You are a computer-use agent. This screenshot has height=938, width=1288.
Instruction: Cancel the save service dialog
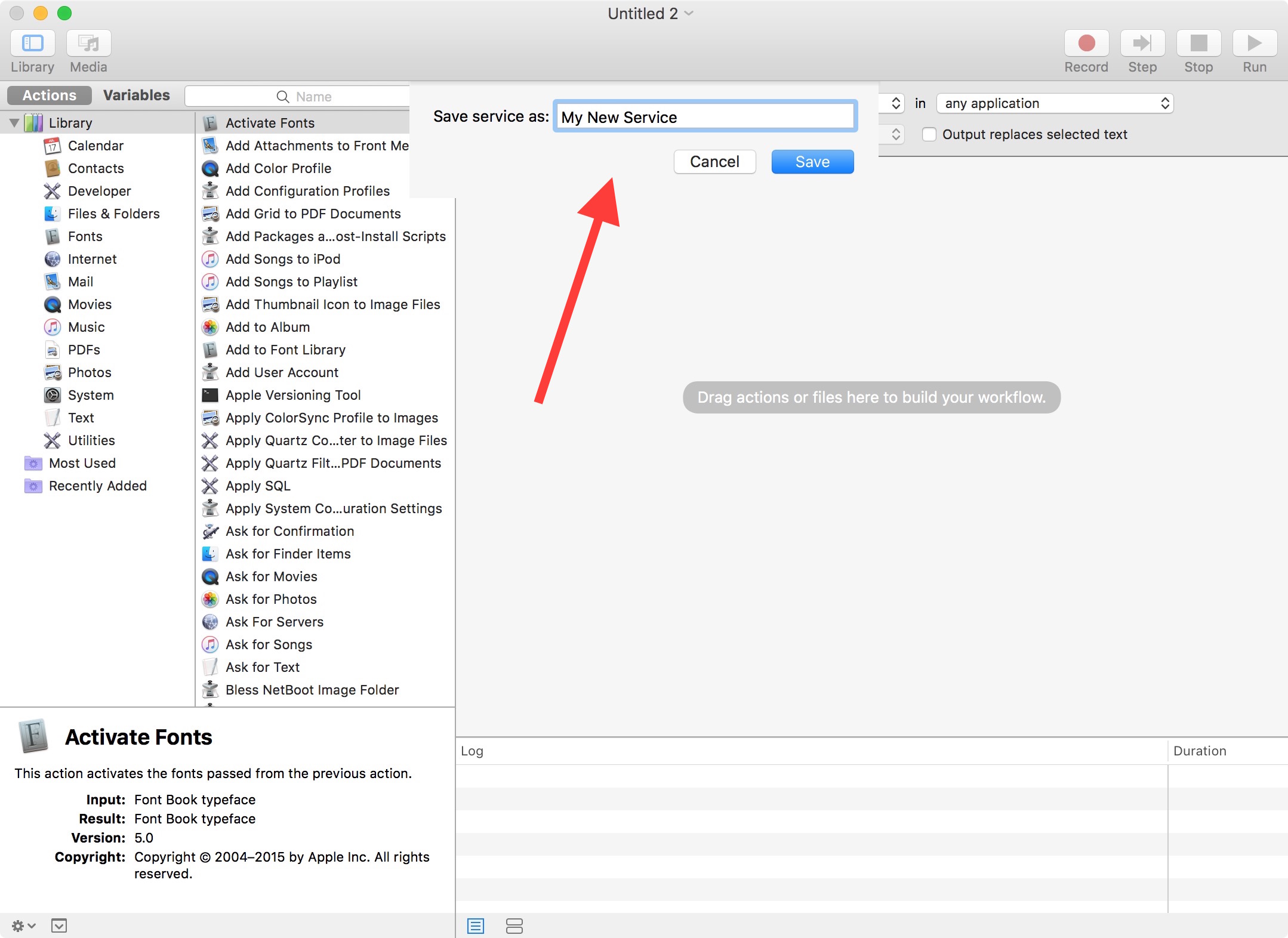(714, 161)
